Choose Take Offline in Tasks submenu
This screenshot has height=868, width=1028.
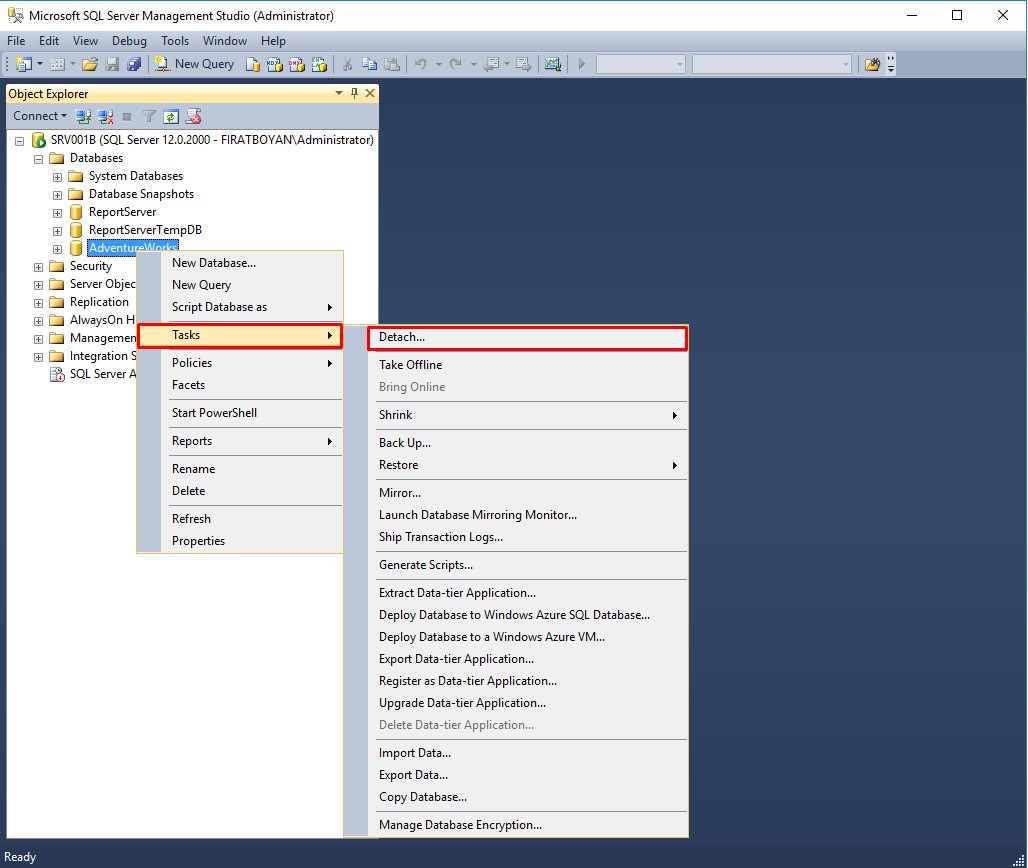coord(528,365)
